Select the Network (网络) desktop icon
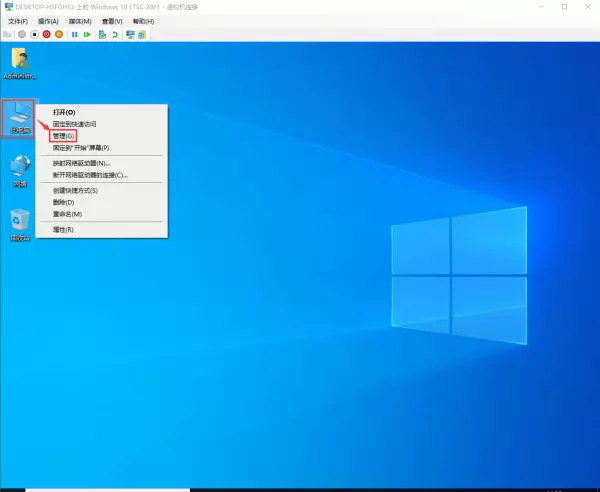Viewport: 600px width, 492px height. 20,171
